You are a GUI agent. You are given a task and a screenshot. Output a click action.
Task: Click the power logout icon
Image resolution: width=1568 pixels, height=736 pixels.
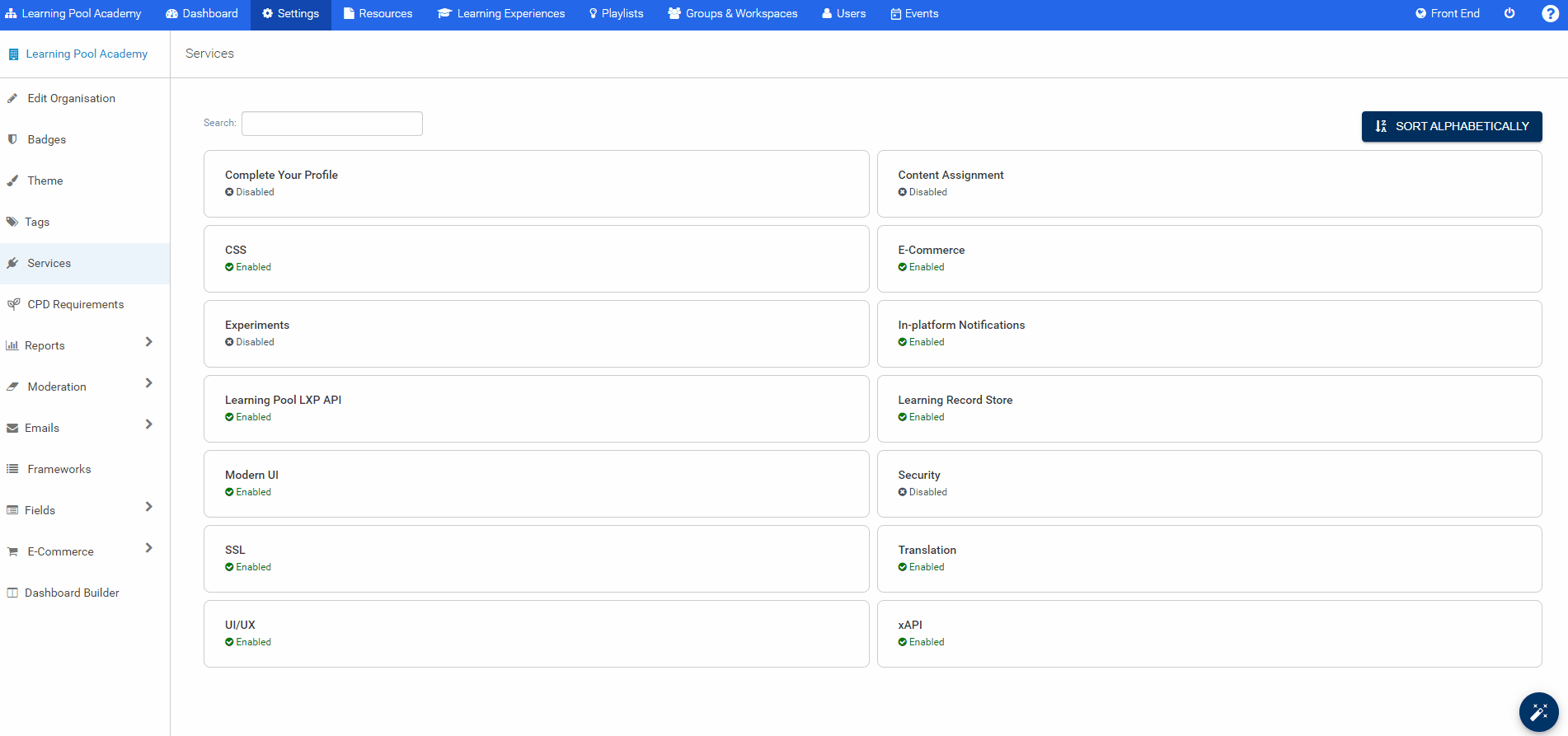(1509, 14)
